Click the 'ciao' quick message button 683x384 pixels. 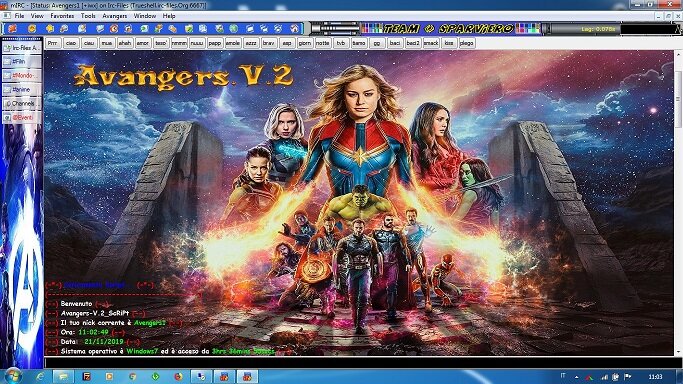(x=71, y=43)
